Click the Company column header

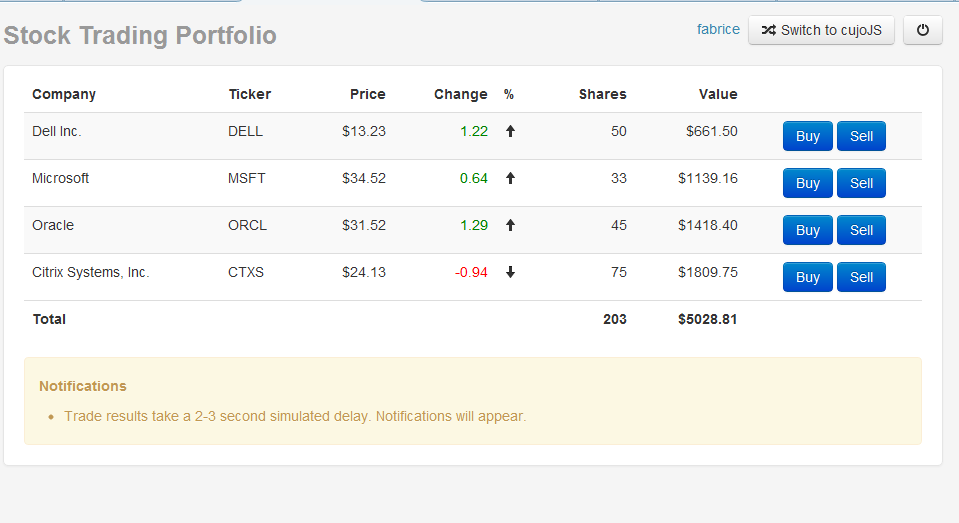(x=64, y=94)
